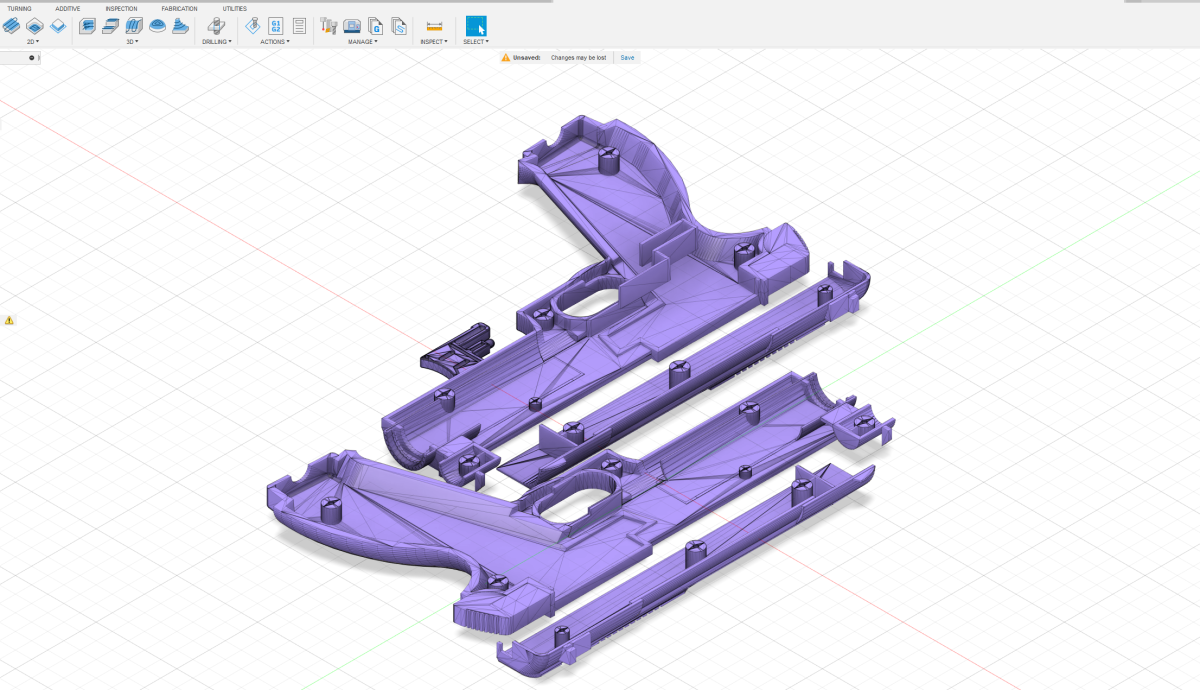Switch to the UTILITIES tab
The height and width of the screenshot is (690, 1200).
[x=234, y=8]
